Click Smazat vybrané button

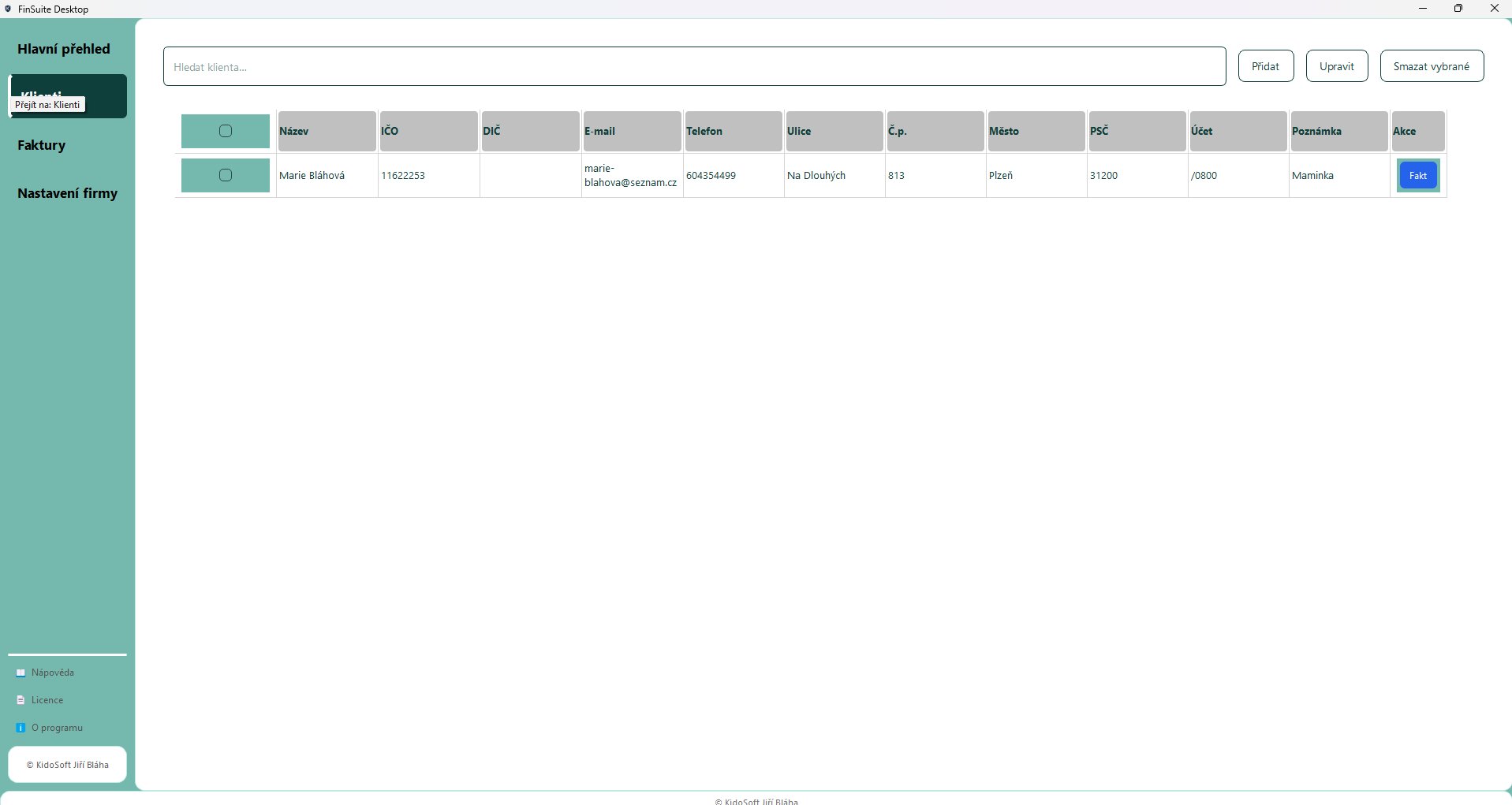pos(1431,66)
